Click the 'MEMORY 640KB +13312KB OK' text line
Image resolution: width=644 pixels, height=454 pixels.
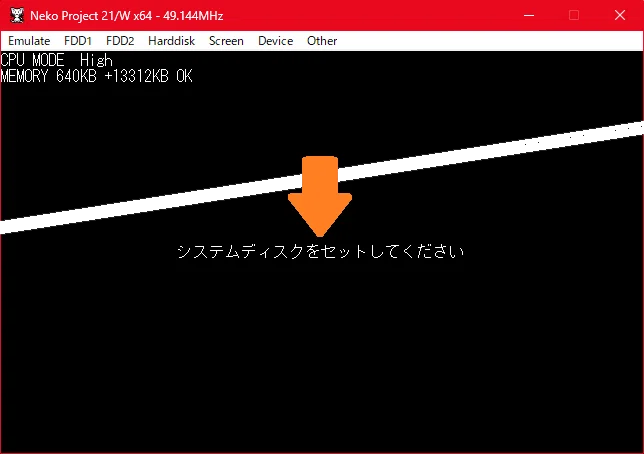(96, 76)
